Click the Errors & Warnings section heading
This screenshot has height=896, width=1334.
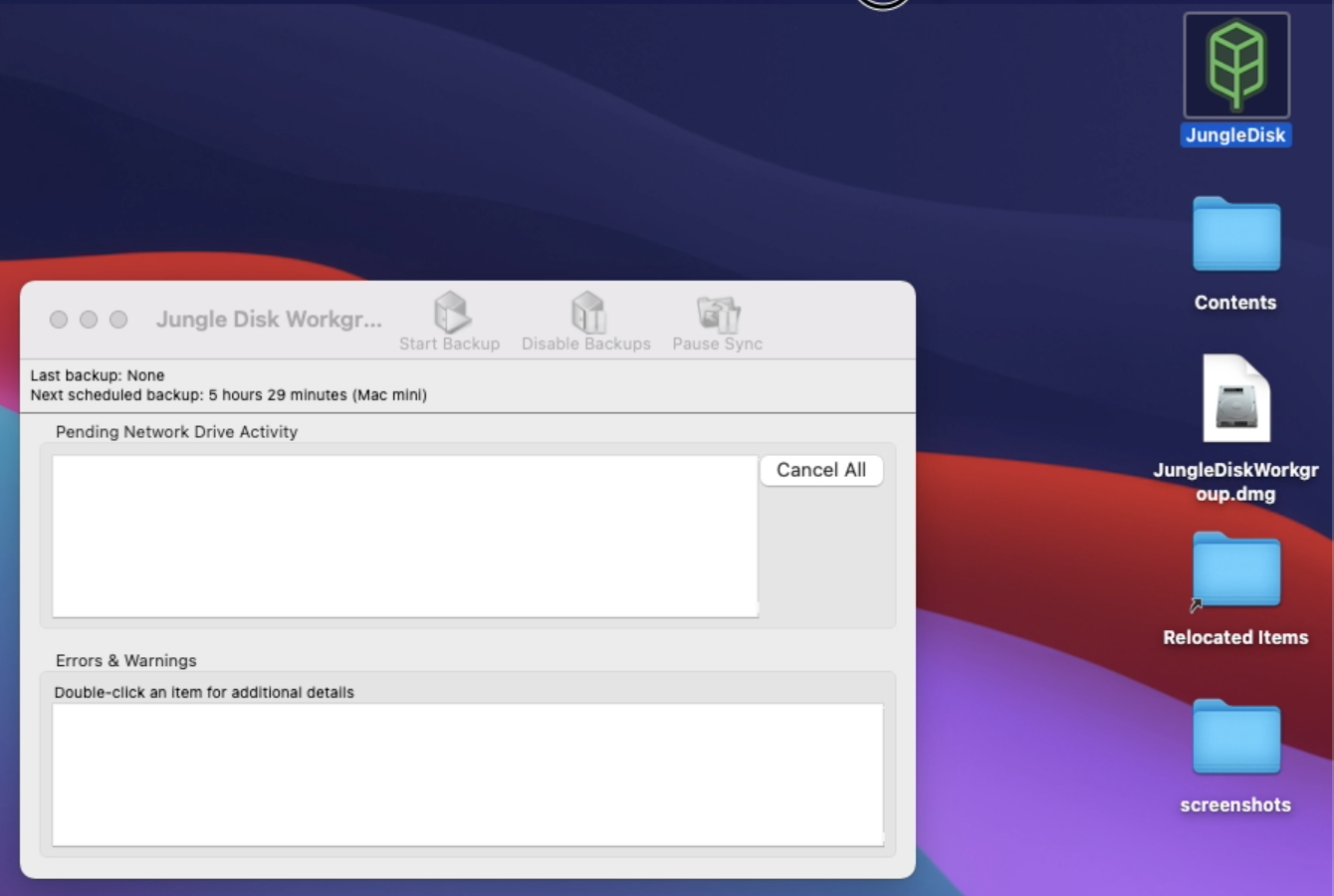126,661
